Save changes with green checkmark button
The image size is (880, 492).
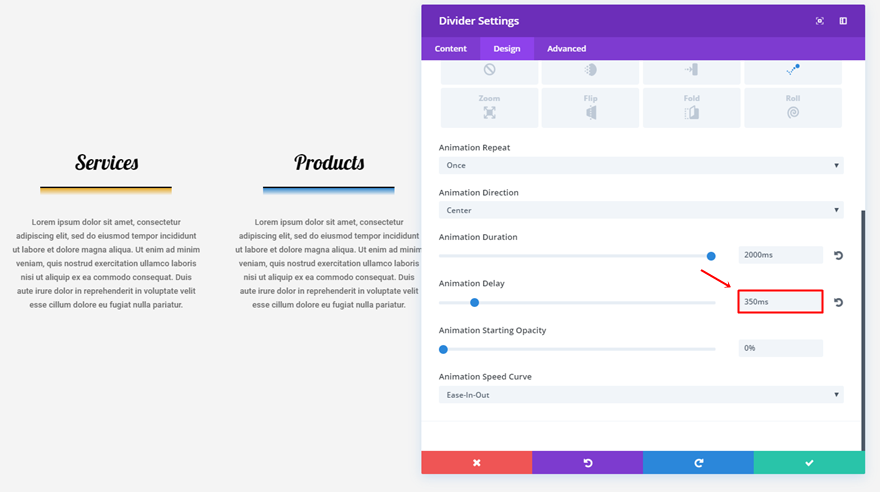click(x=808, y=462)
